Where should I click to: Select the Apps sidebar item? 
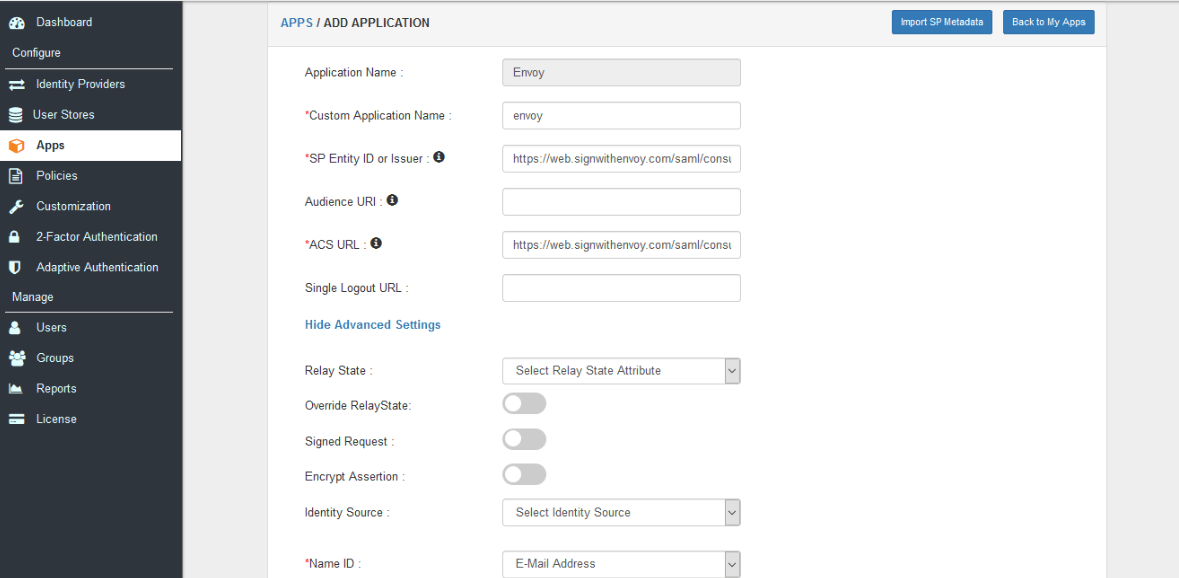(x=90, y=146)
